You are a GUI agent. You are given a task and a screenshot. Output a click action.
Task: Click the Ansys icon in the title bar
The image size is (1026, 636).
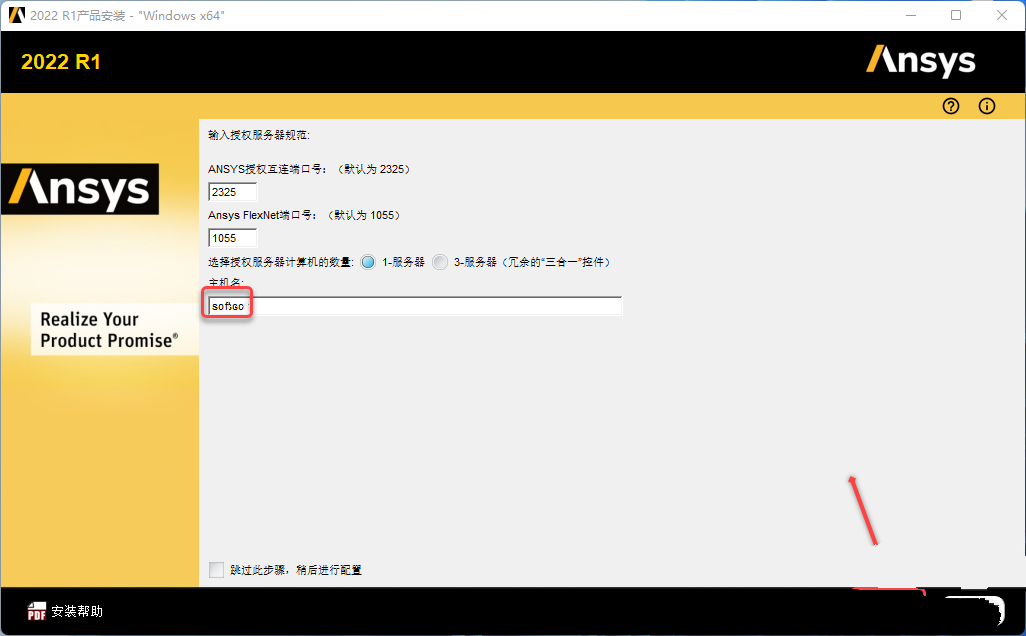point(16,15)
